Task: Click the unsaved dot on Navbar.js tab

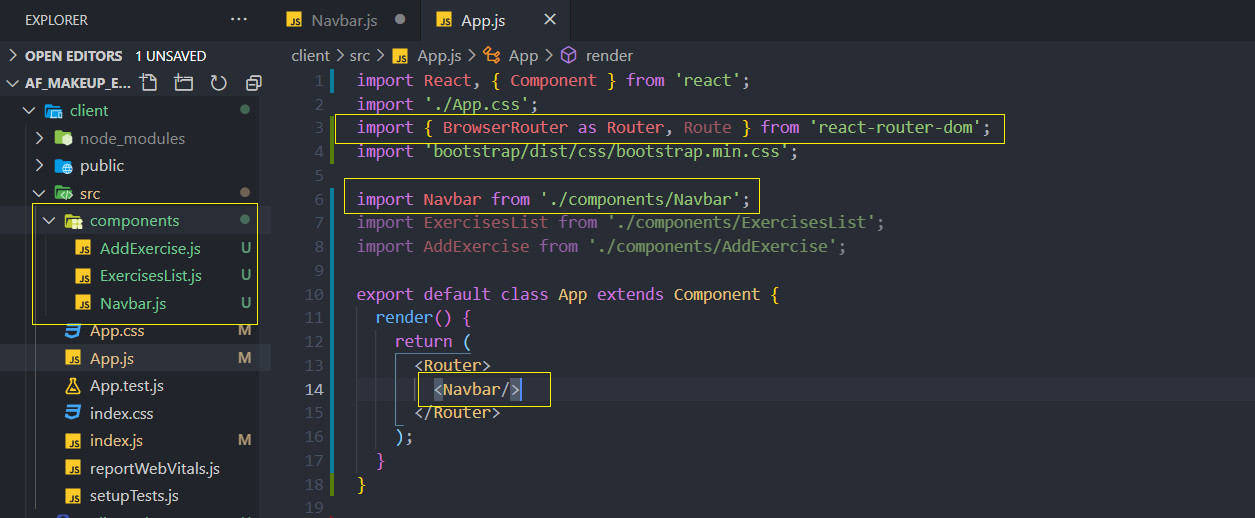Action: [400, 19]
